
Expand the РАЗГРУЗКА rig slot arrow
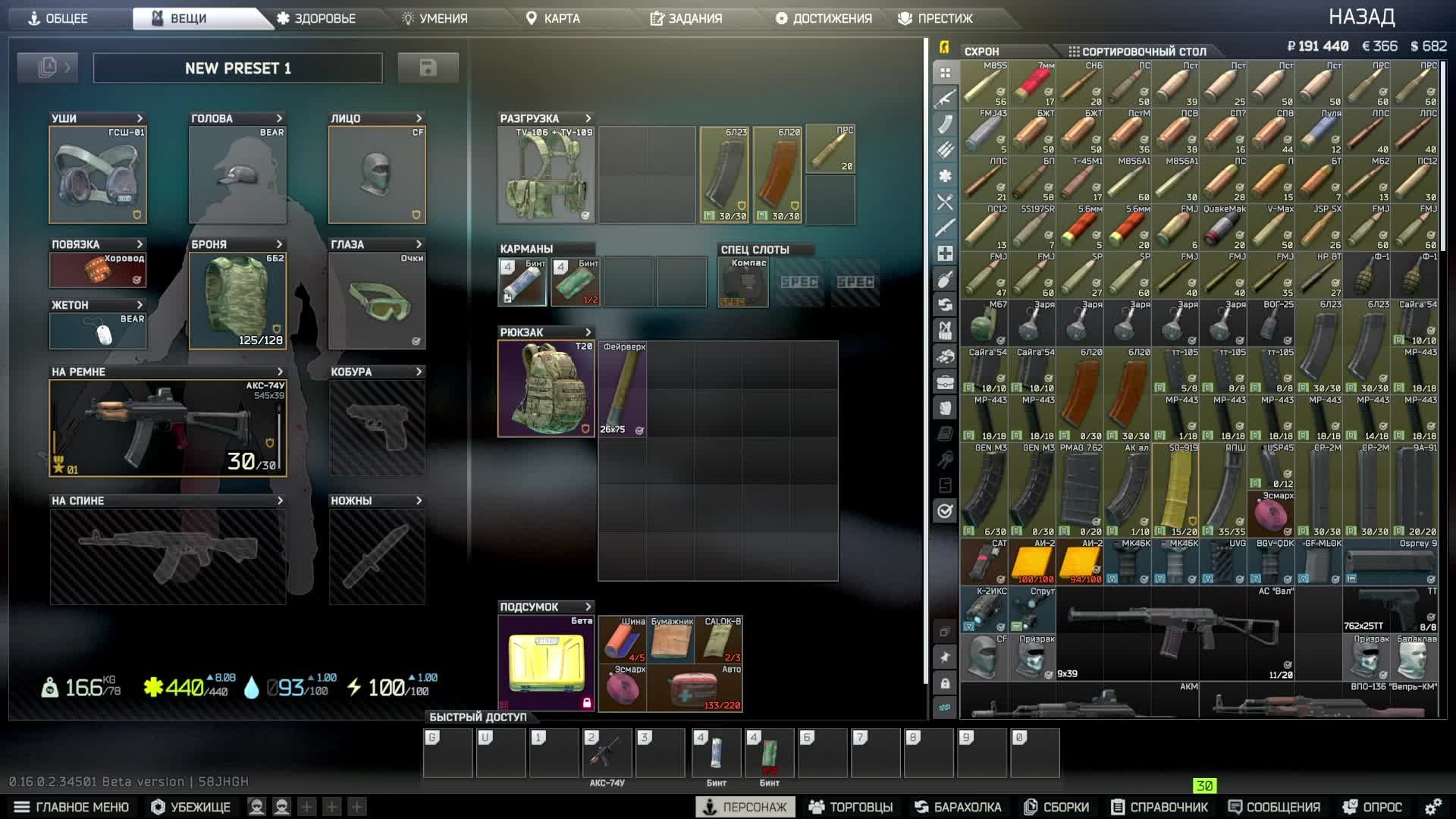coord(588,118)
